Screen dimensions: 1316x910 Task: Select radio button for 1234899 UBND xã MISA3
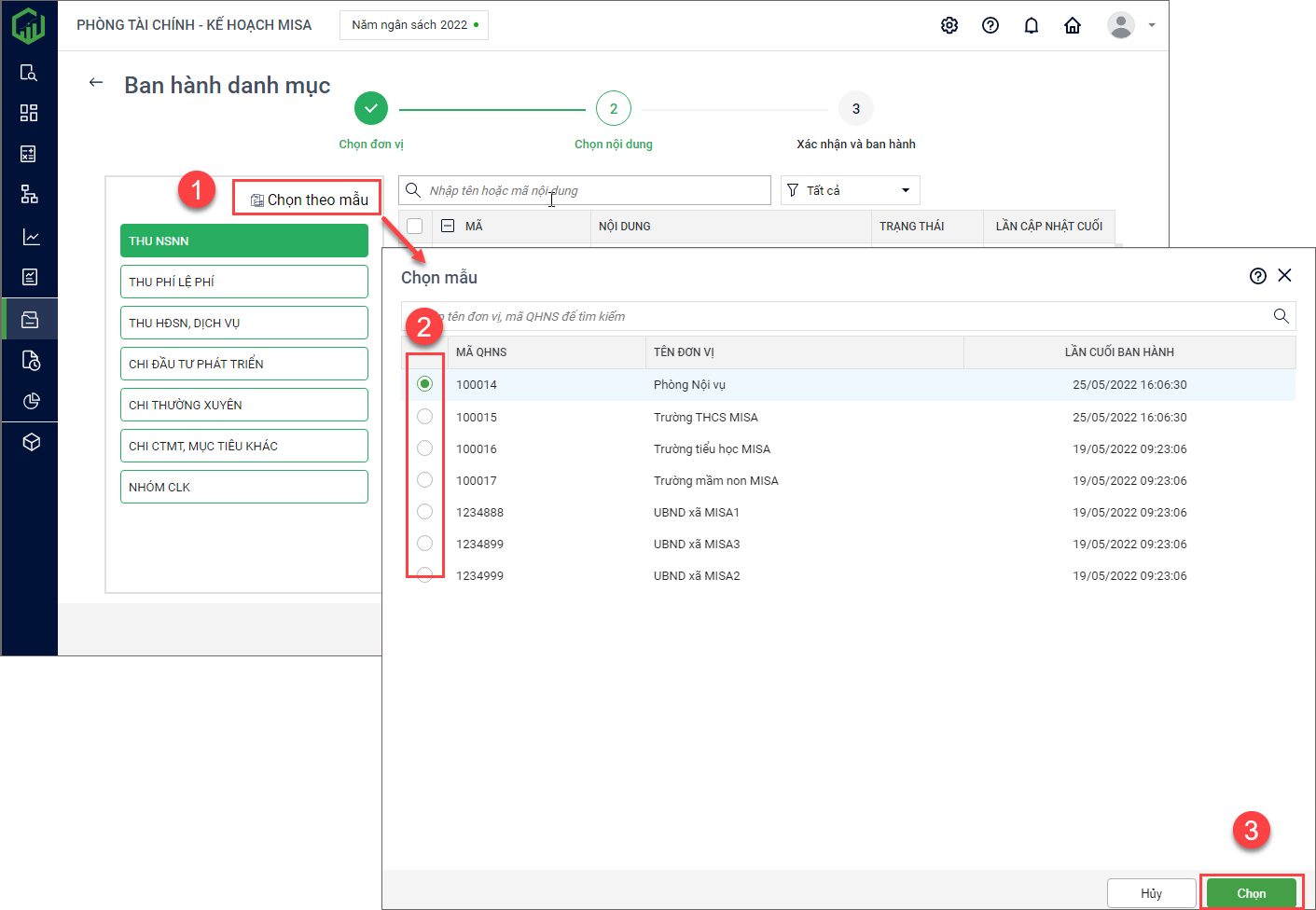[x=424, y=543]
